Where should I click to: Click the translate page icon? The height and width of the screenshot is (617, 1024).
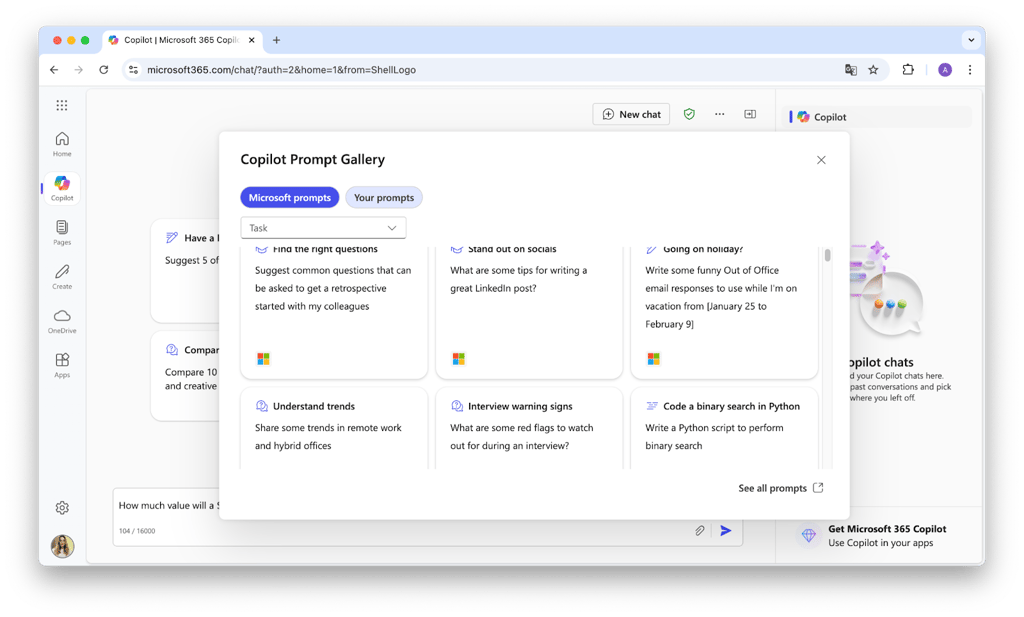(x=850, y=70)
